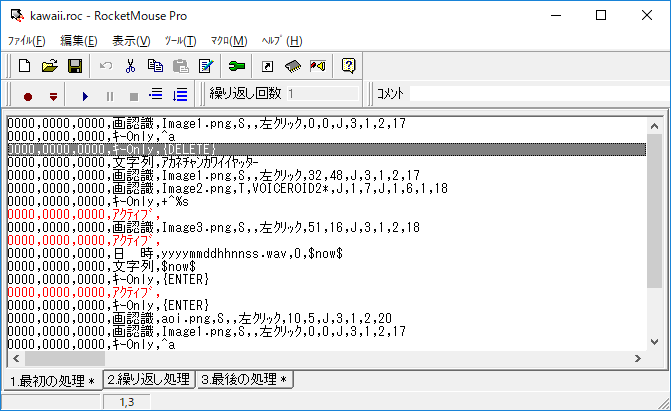
Task: Play the macro with blue triangle
Action: pos(85,96)
